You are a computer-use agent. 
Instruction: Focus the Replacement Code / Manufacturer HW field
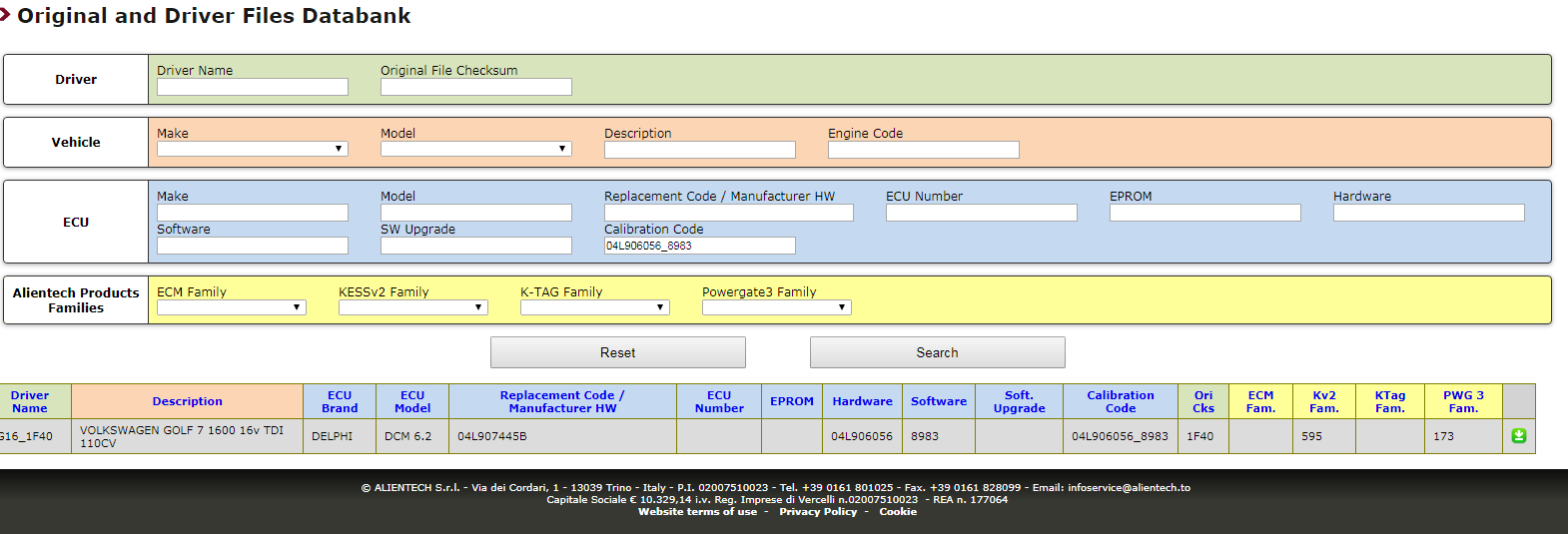[729, 213]
